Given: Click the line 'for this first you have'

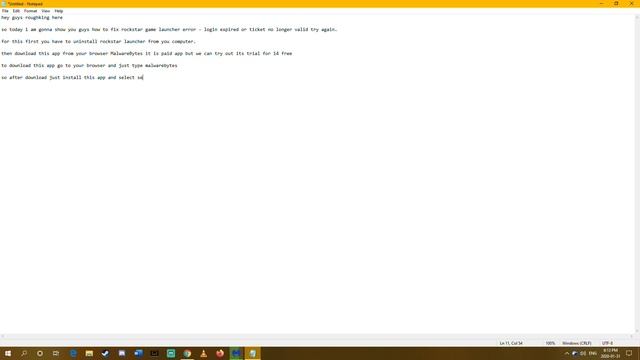Looking at the screenshot, I should (x=98, y=41).
